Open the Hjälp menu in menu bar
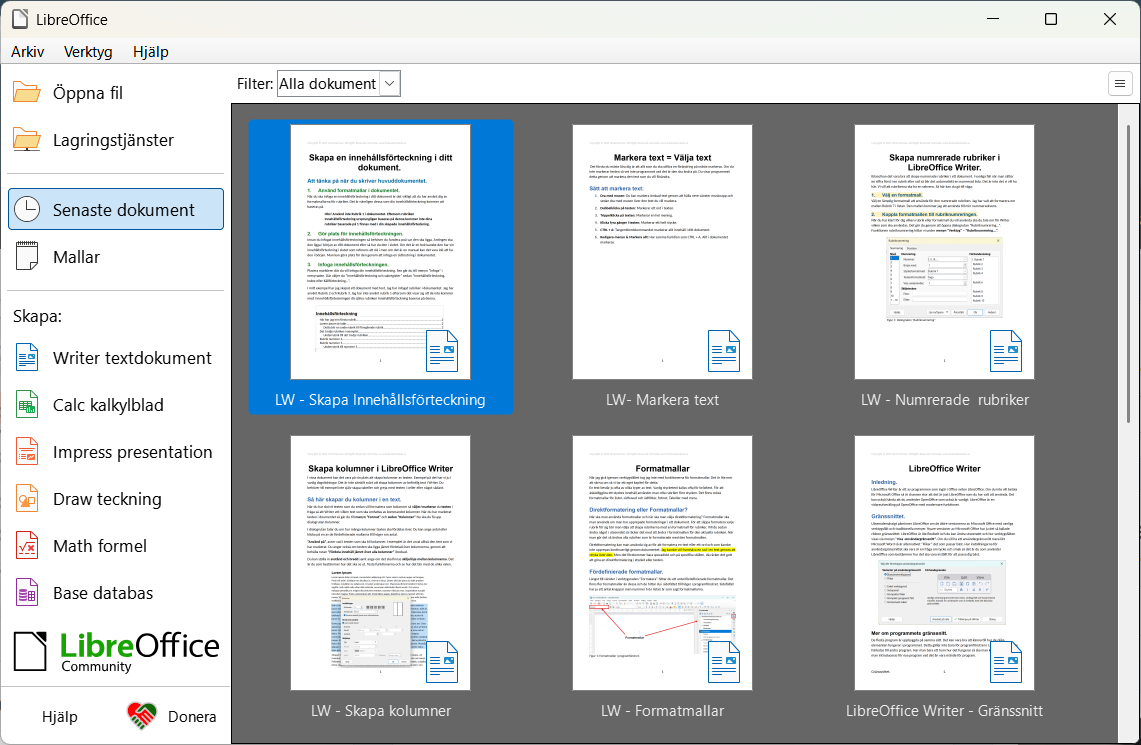The width and height of the screenshot is (1141, 745). (151, 52)
